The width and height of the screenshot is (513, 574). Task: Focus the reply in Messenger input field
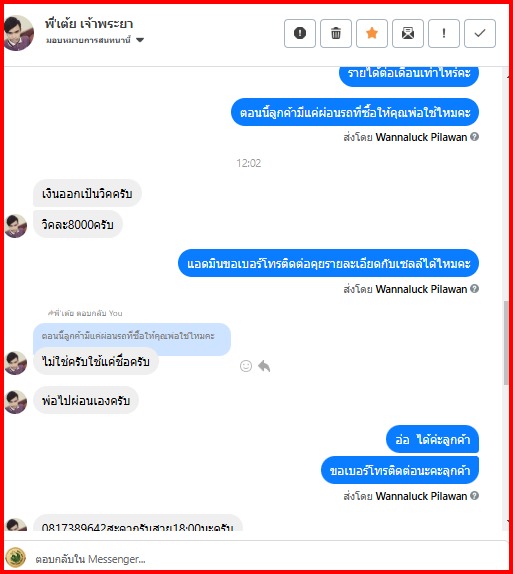256,559
